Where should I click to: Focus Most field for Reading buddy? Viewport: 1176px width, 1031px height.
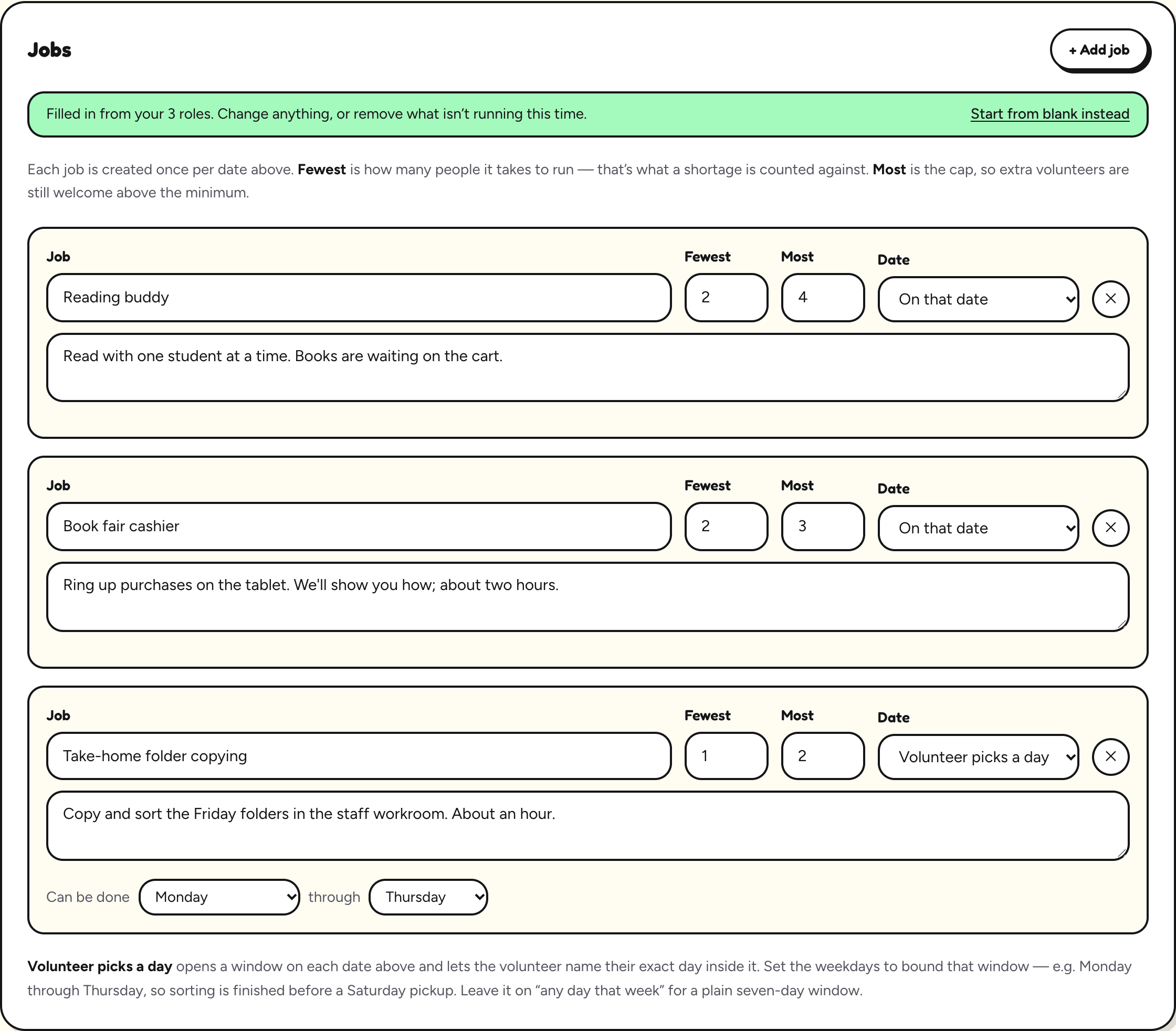click(823, 298)
